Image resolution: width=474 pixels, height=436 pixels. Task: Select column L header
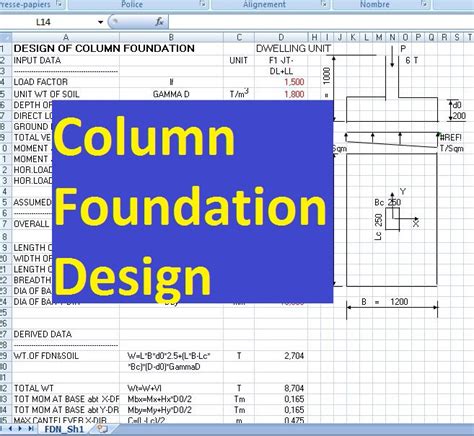pos(366,37)
